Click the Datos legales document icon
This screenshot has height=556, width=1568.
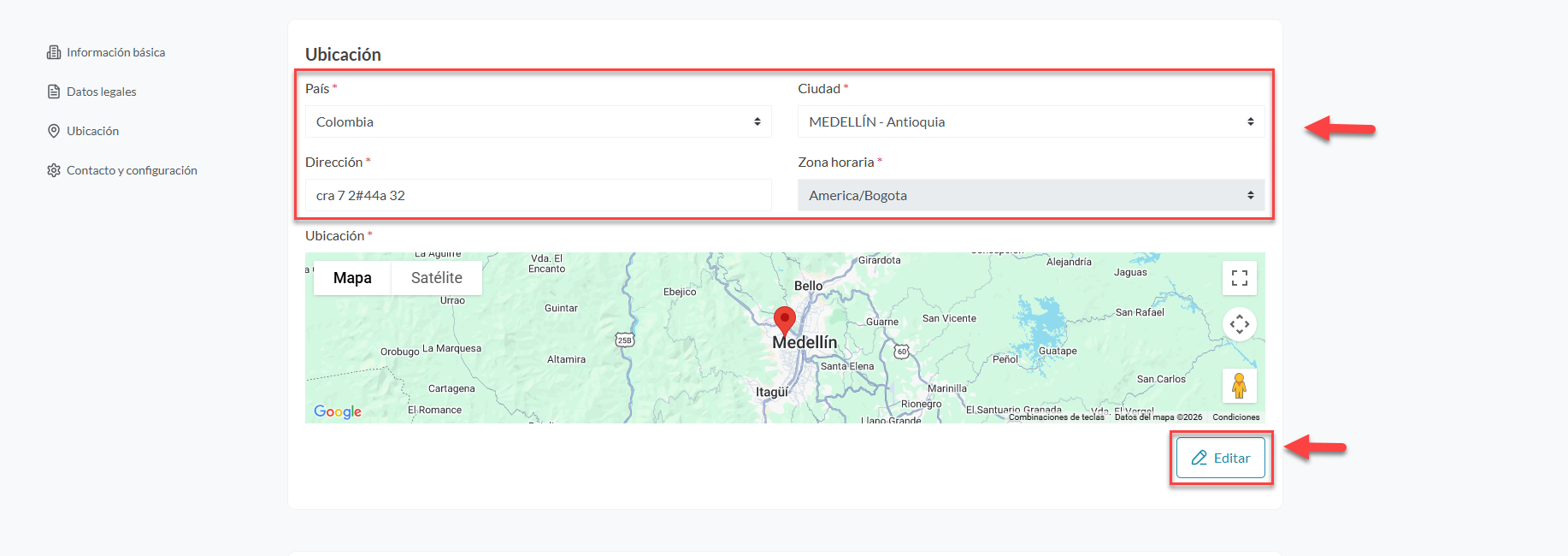pyautogui.click(x=54, y=92)
